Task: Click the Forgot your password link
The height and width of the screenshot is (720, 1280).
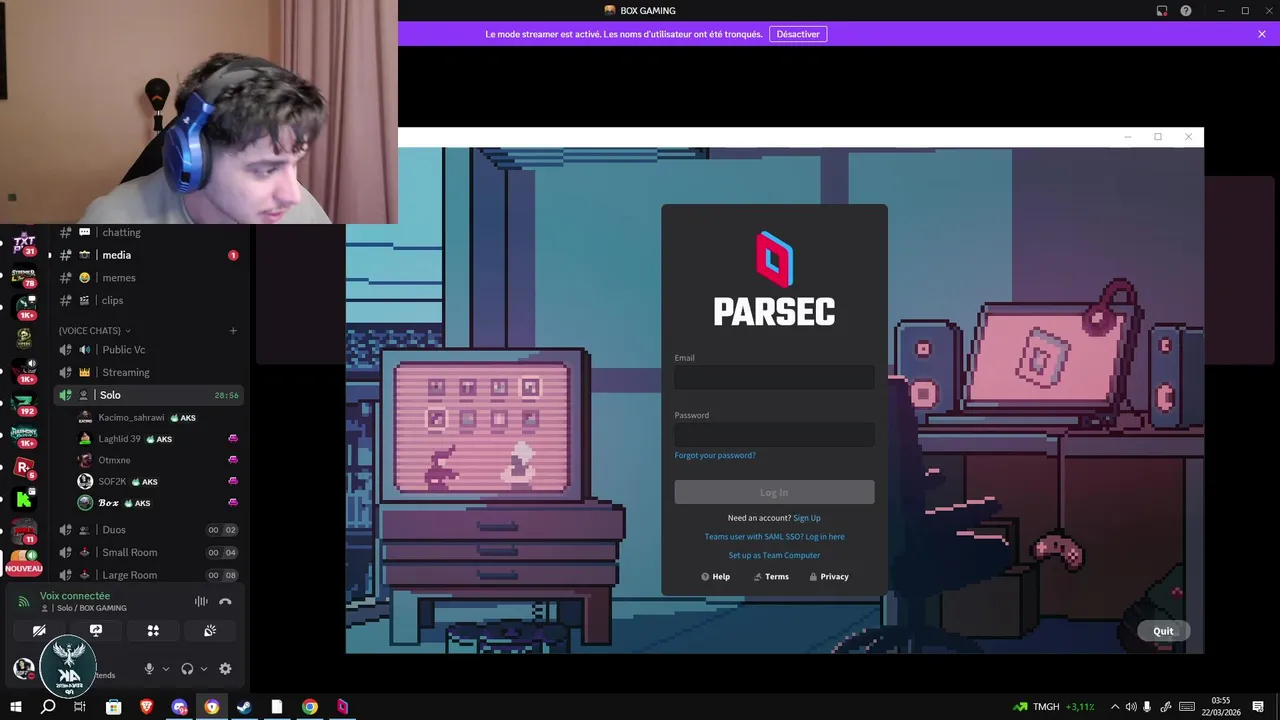Action: click(x=715, y=455)
